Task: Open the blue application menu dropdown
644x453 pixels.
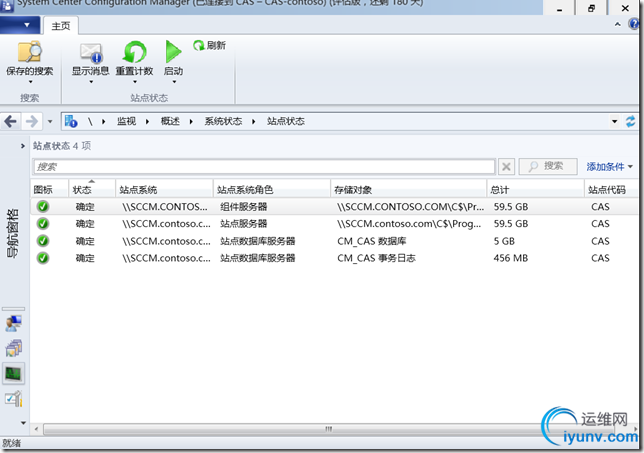Action: 20,25
